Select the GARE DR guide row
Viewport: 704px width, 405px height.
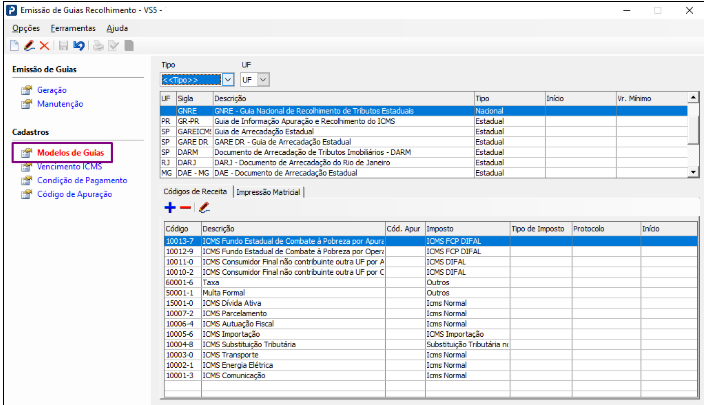pos(424,142)
